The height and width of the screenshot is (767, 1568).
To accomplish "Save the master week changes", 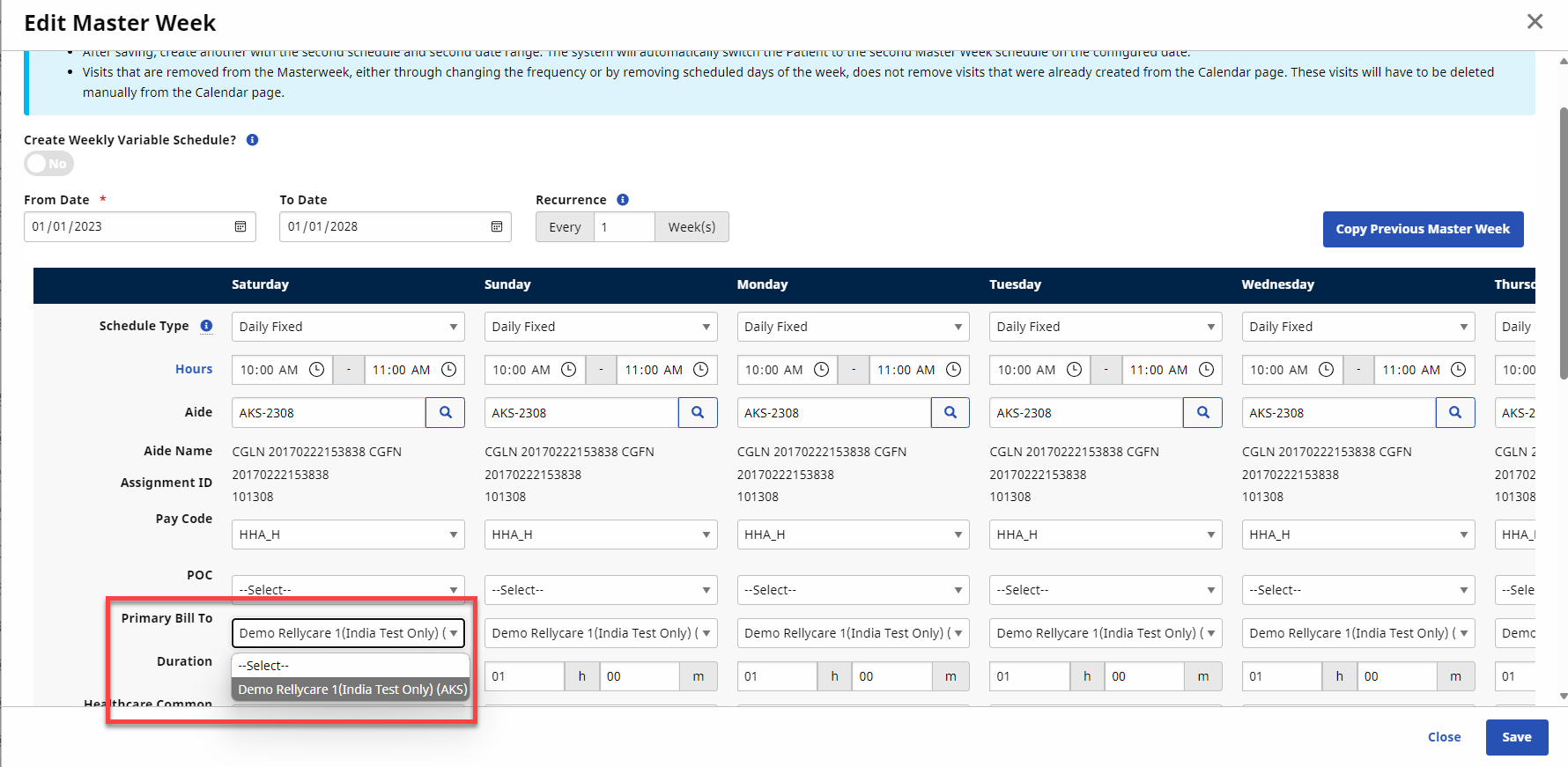I will [x=1516, y=737].
